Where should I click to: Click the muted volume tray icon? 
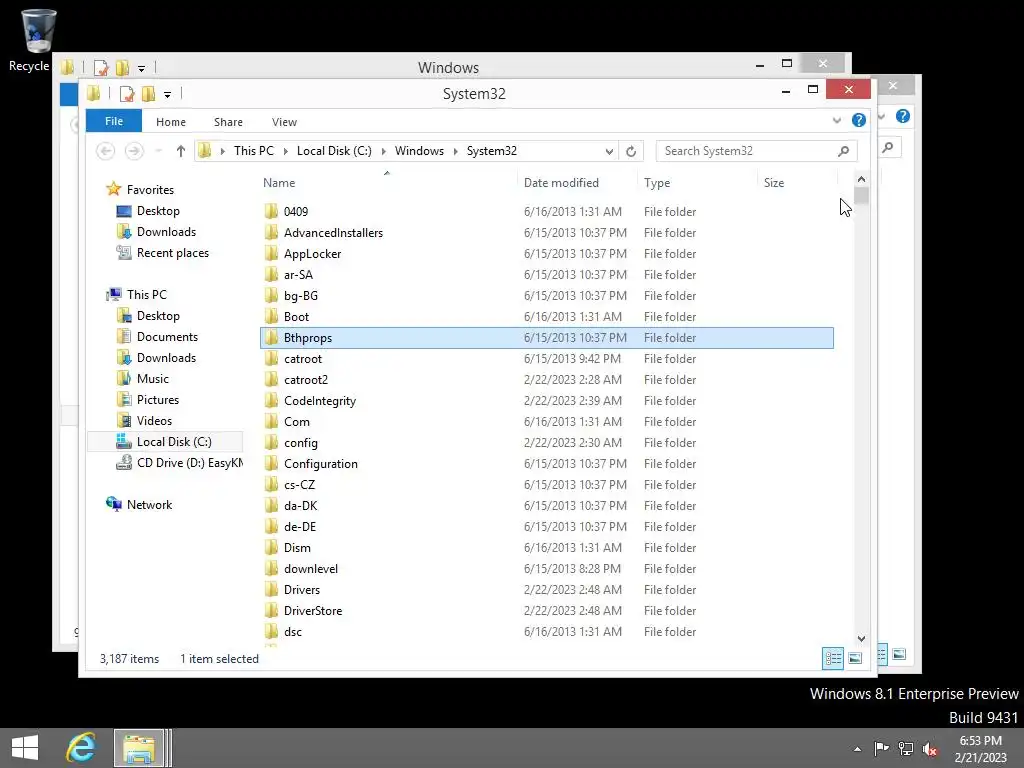pos(930,748)
